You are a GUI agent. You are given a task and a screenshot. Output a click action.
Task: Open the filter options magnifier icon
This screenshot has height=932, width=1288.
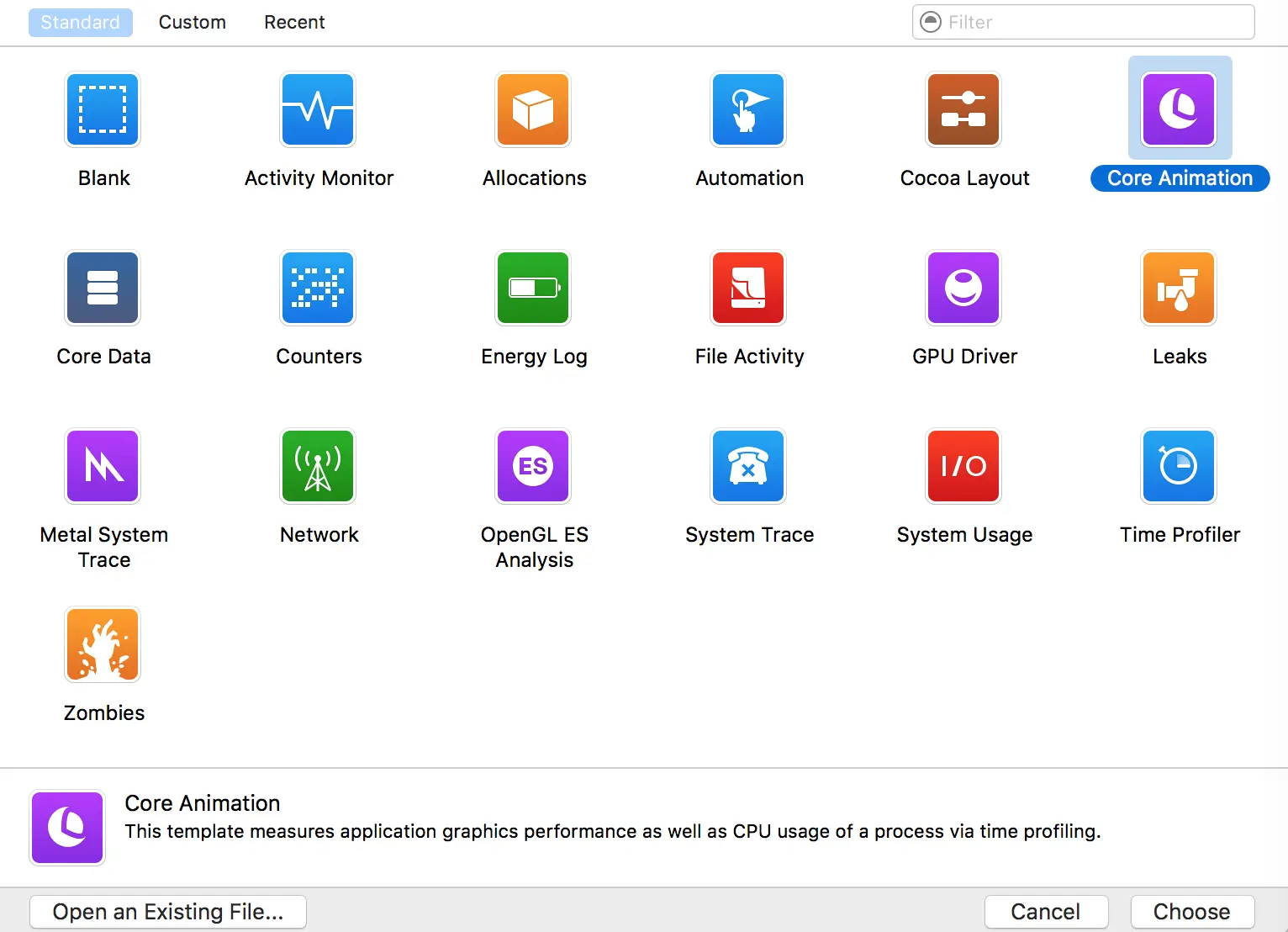tap(931, 22)
